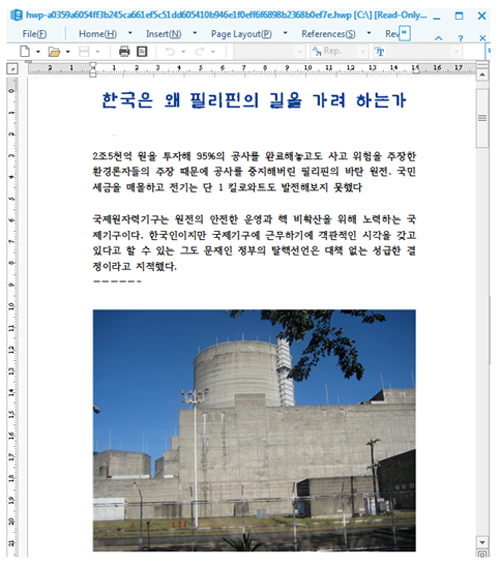Click the split-view handle above scrollbar
The height and width of the screenshot is (566, 500).
point(482,65)
